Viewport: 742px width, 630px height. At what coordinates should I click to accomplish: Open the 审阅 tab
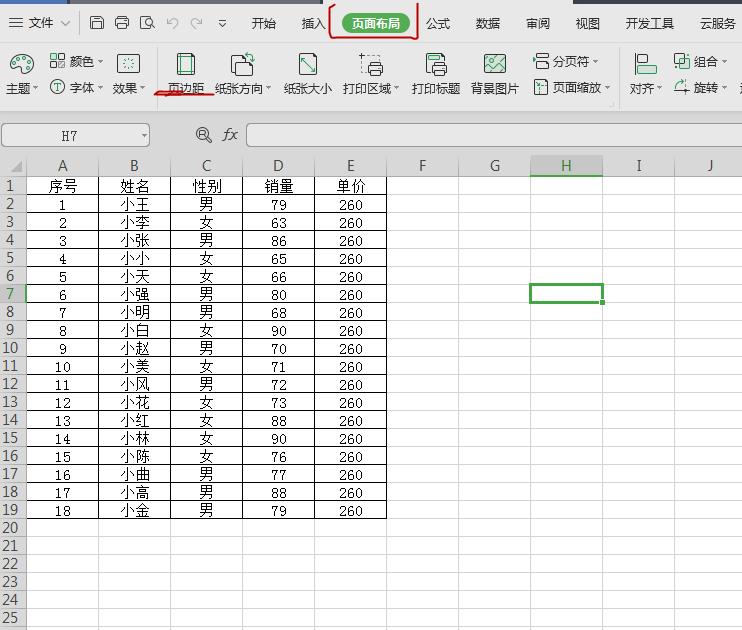tap(538, 23)
